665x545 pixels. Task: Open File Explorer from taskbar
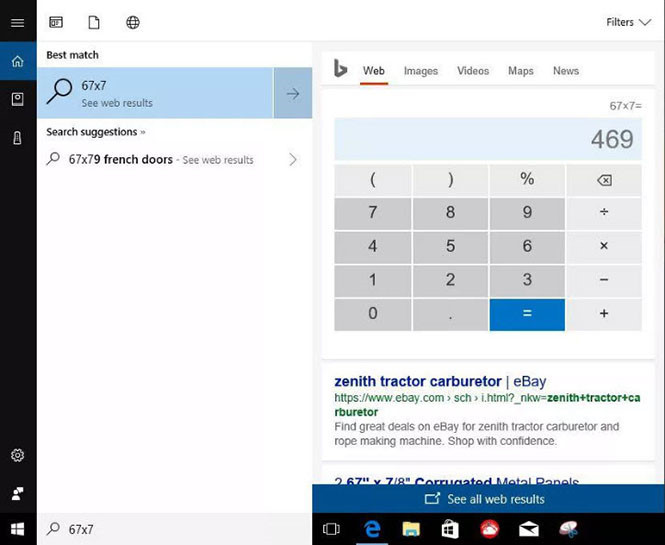[x=411, y=529]
